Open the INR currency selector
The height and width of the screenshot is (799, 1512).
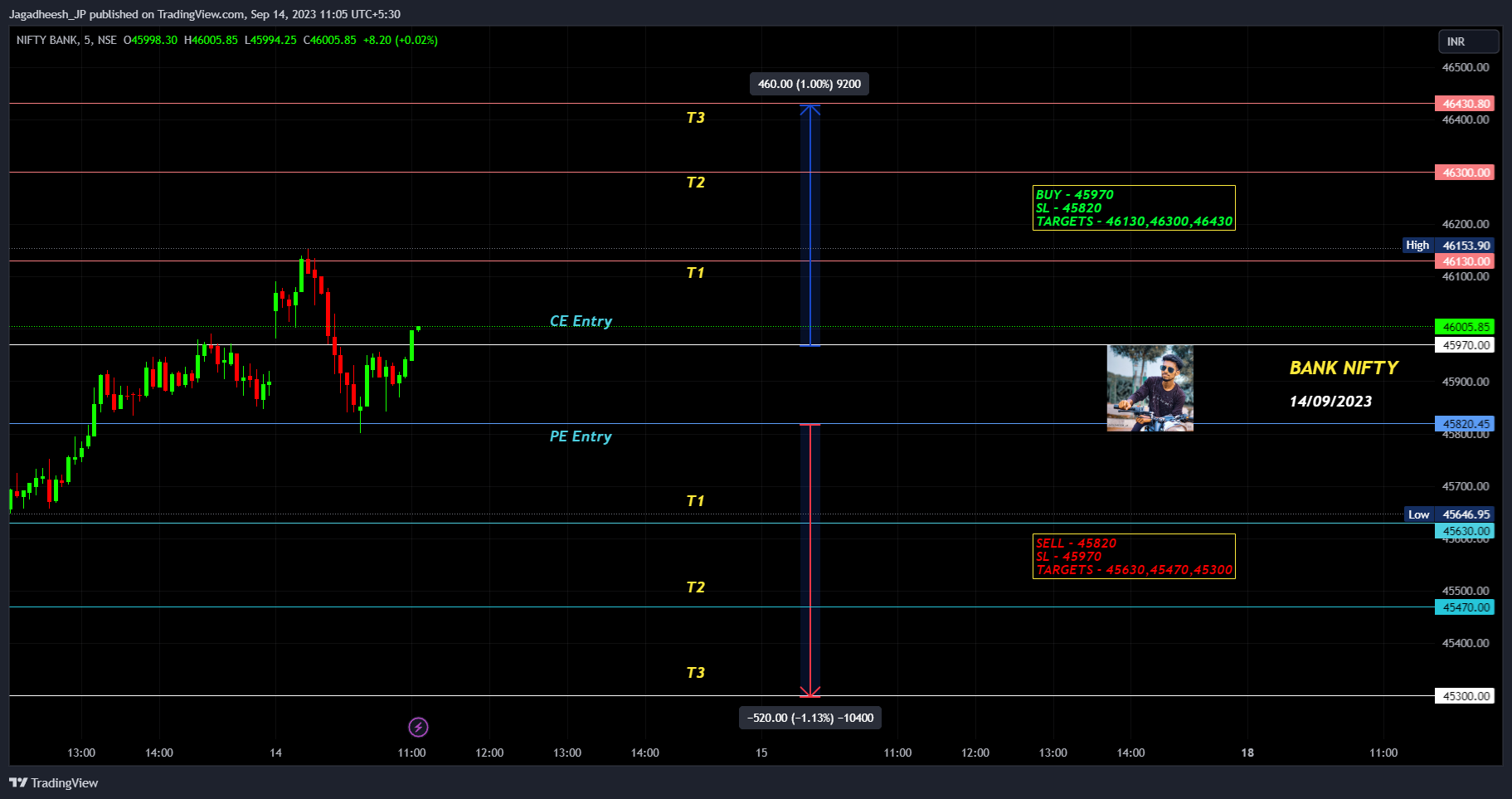[1468, 41]
